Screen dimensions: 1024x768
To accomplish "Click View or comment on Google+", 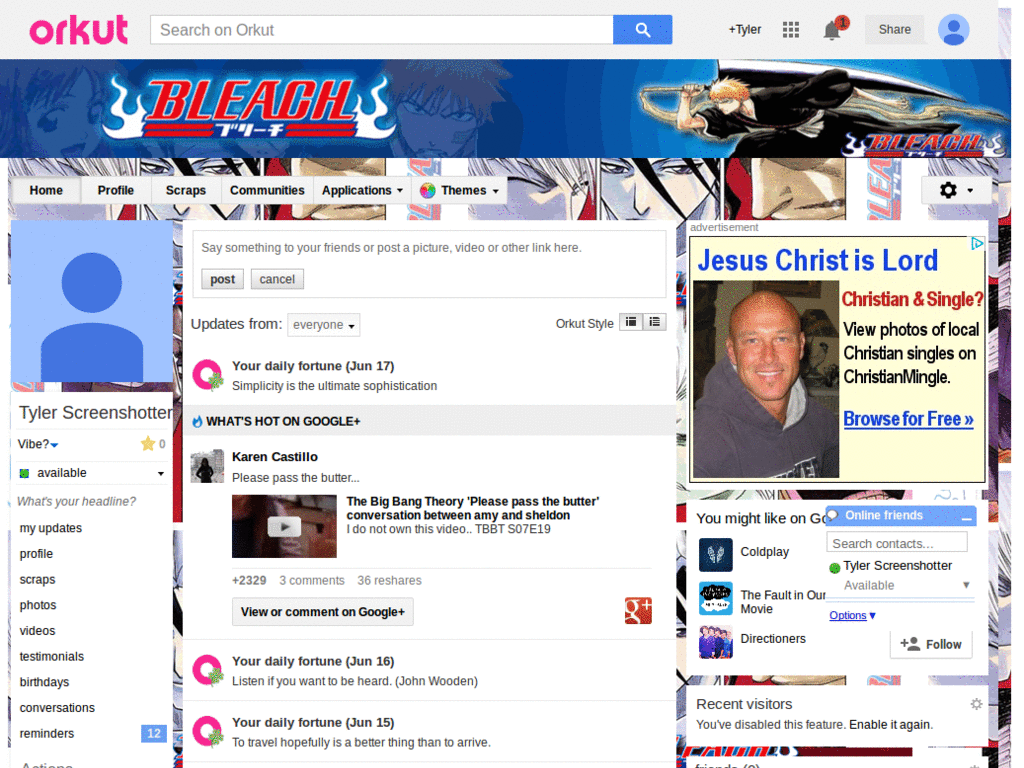I will pyautogui.click(x=323, y=612).
